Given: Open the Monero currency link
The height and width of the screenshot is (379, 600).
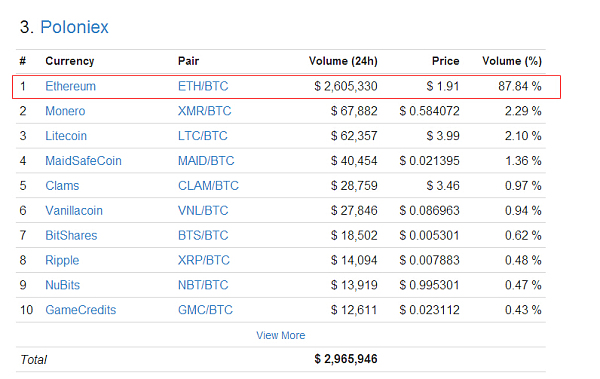Looking at the screenshot, I should [65, 111].
